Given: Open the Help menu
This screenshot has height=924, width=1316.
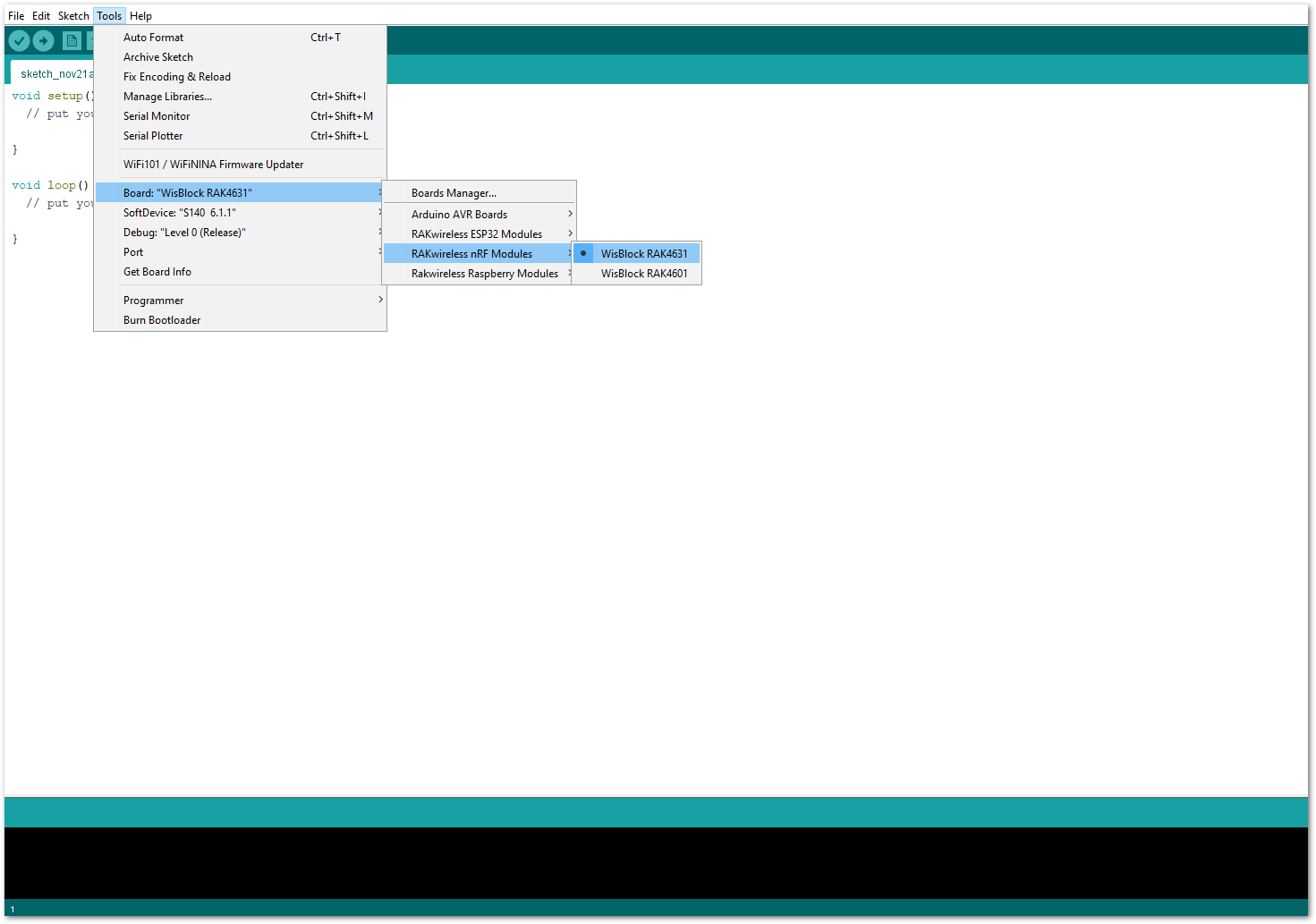Looking at the screenshot, I should pyautogui.click(x=140, y=16).
